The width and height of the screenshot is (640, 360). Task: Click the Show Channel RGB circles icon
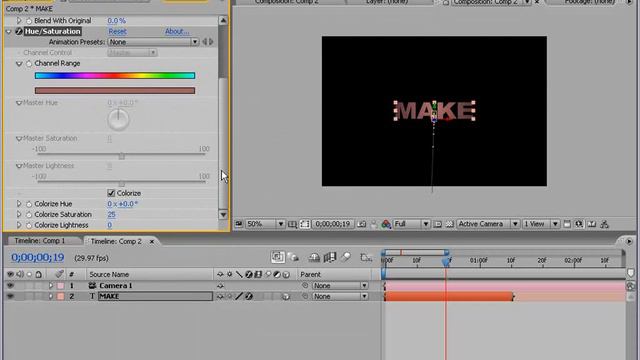tap(386, 224)
